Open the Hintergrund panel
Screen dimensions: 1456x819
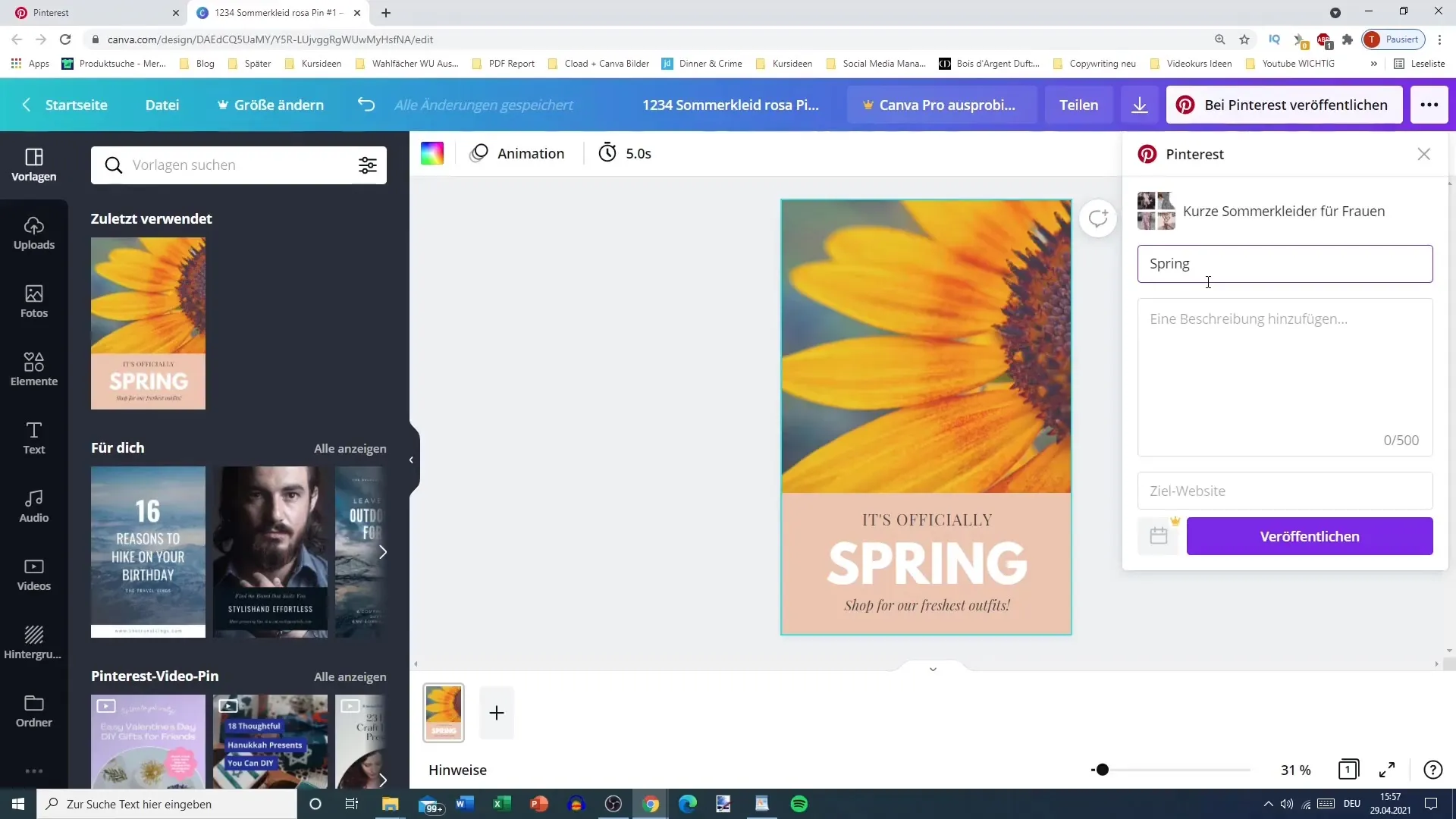click(x=34, y=642)
